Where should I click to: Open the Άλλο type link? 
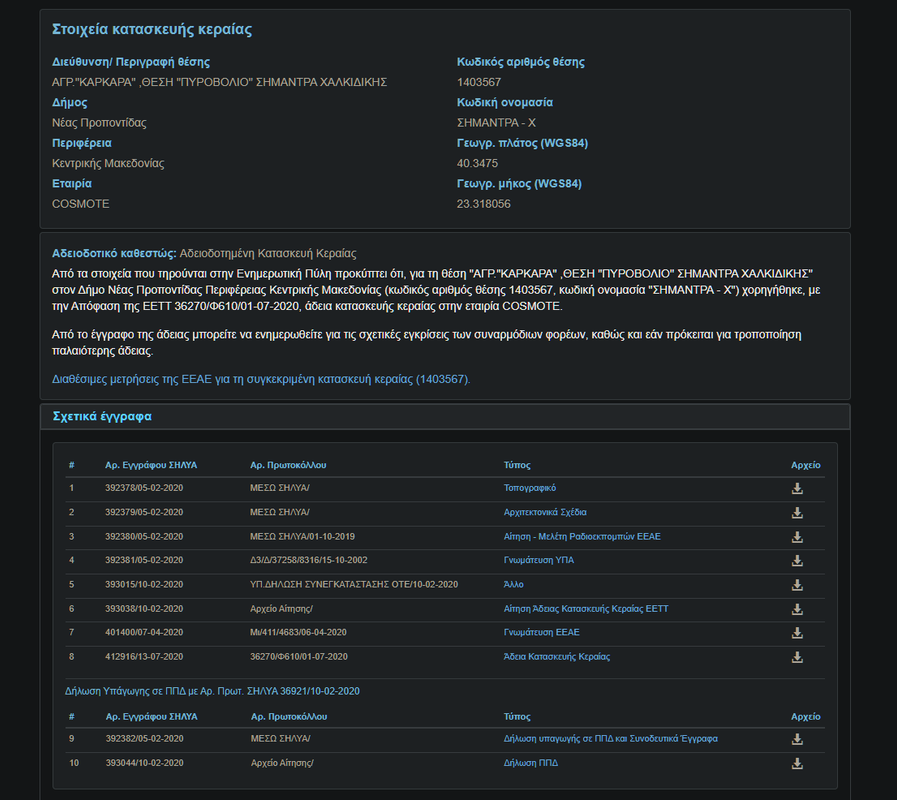click(x=513, y=584)
